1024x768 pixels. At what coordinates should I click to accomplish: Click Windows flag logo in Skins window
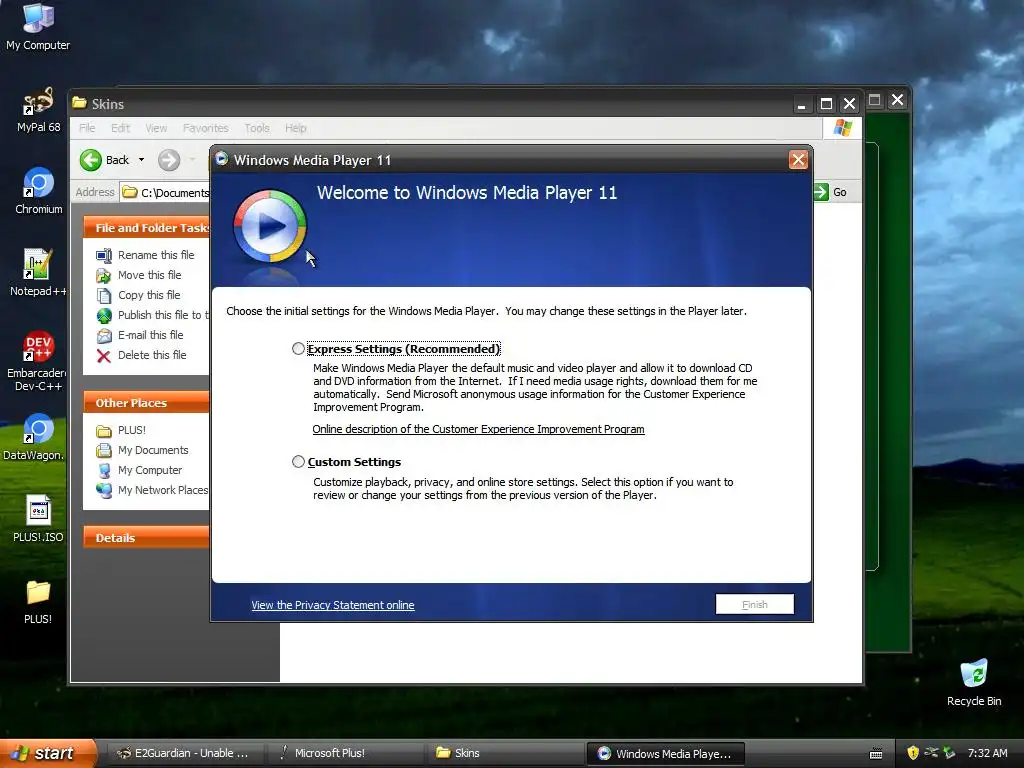point(842,127)
